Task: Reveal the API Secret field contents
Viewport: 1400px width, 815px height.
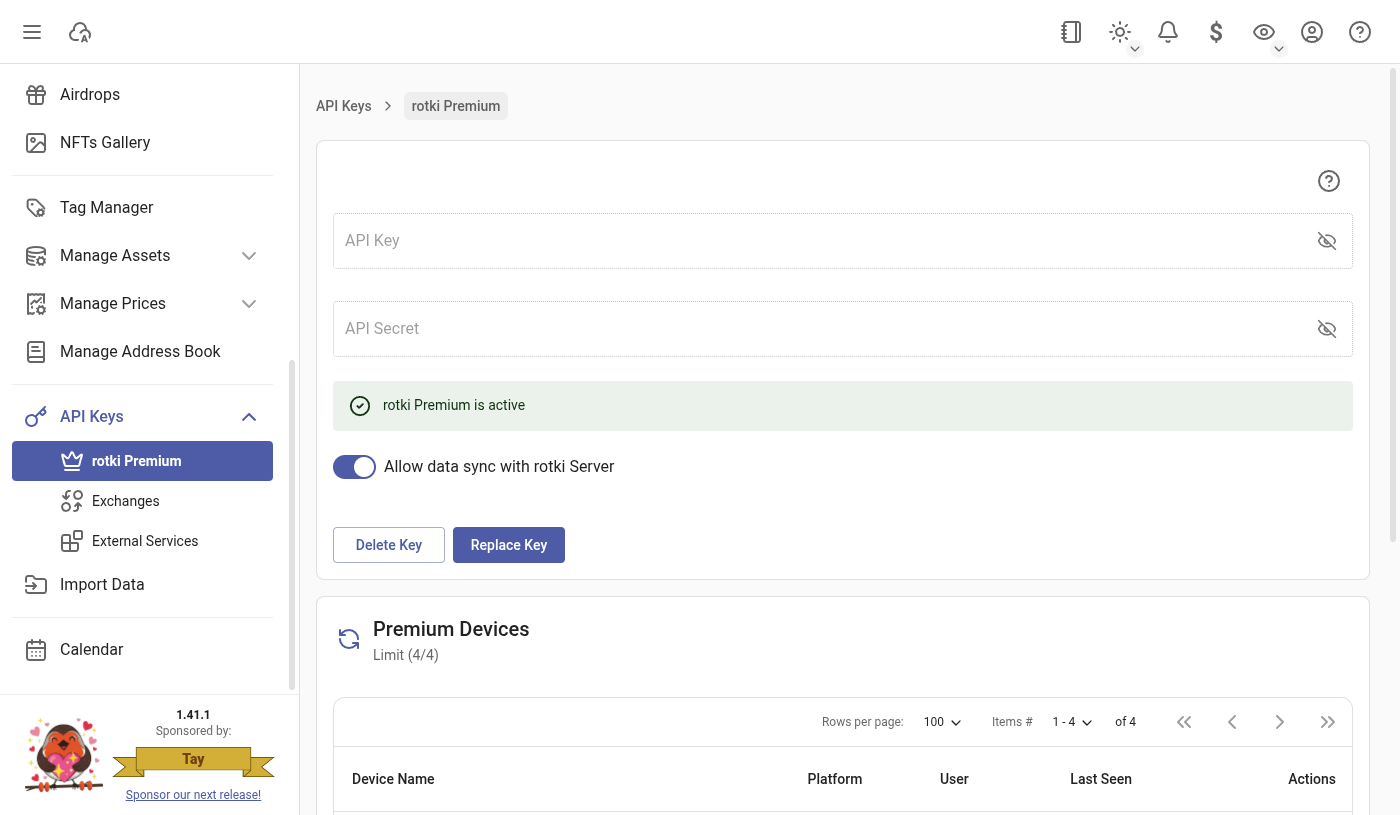Action: 1326,329
